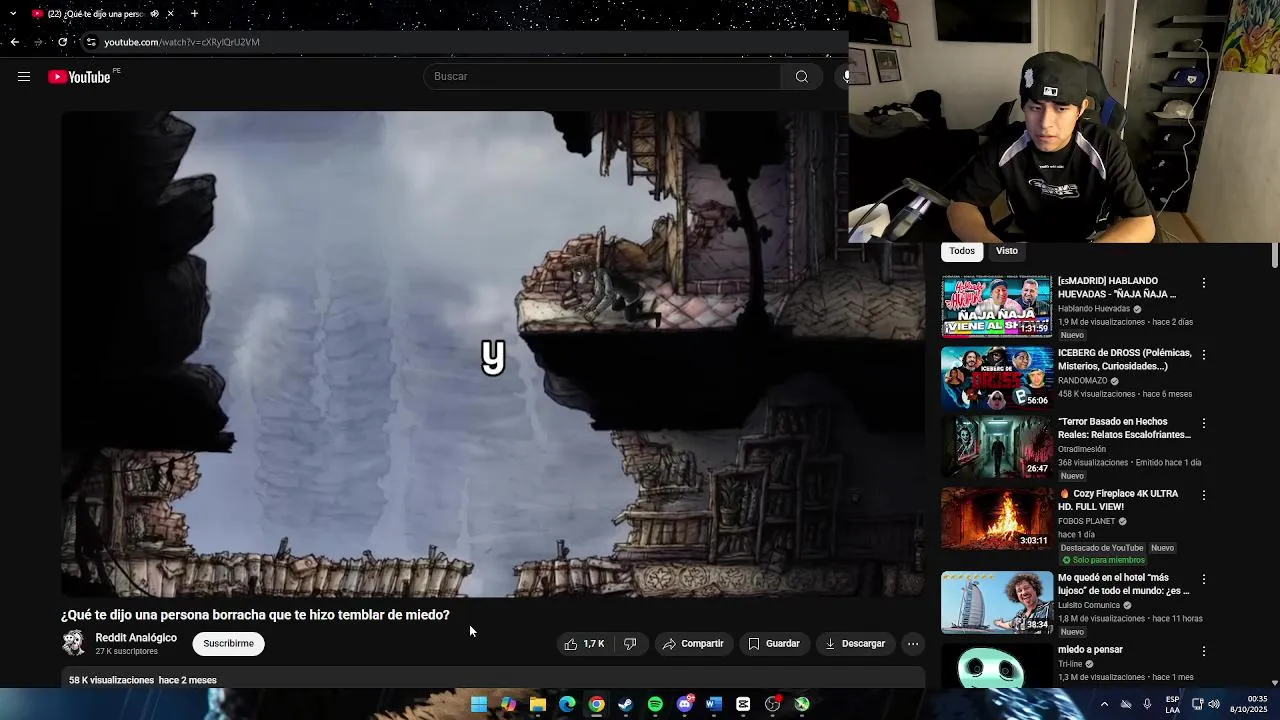Viewport: 1280px width, 720px height.
Task: Open the hotel más lujoso video thumbnail
Action: tap(997, 603)
